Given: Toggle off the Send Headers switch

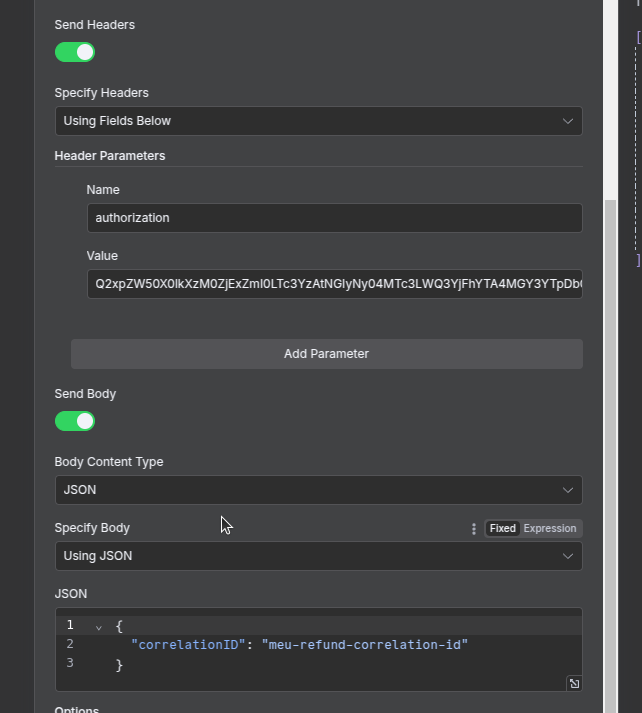Looking at the screenshot, I should coord(75,52).
